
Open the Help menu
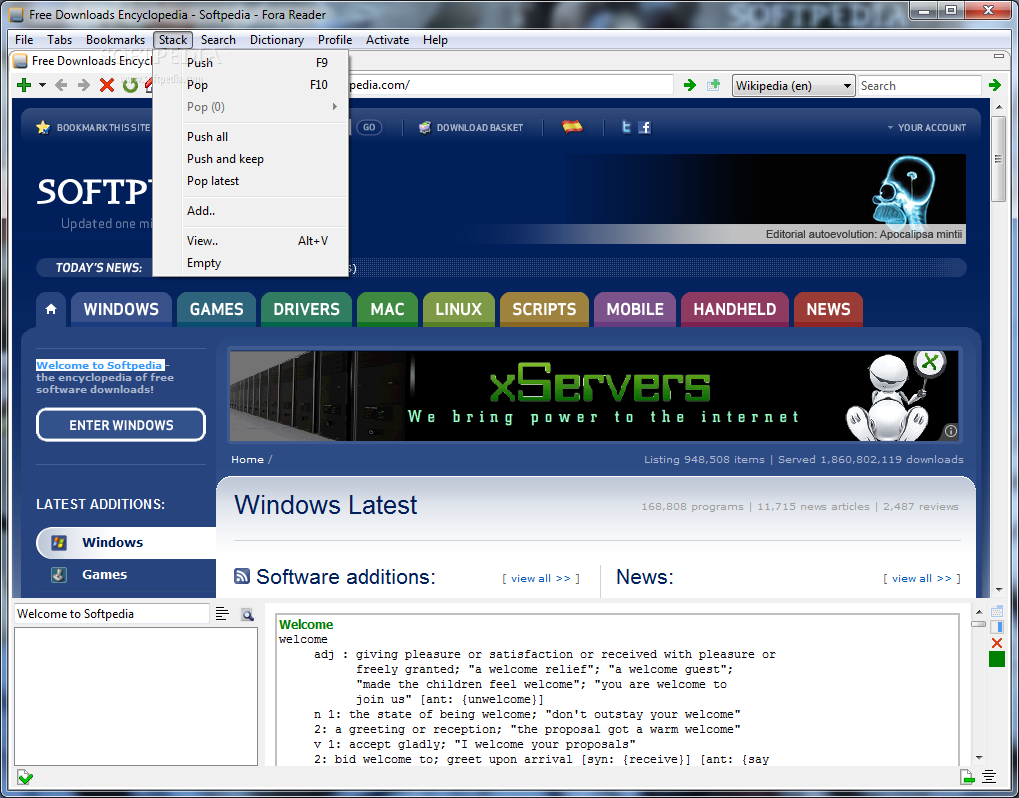pyautogui.click(x=435, y=40)
